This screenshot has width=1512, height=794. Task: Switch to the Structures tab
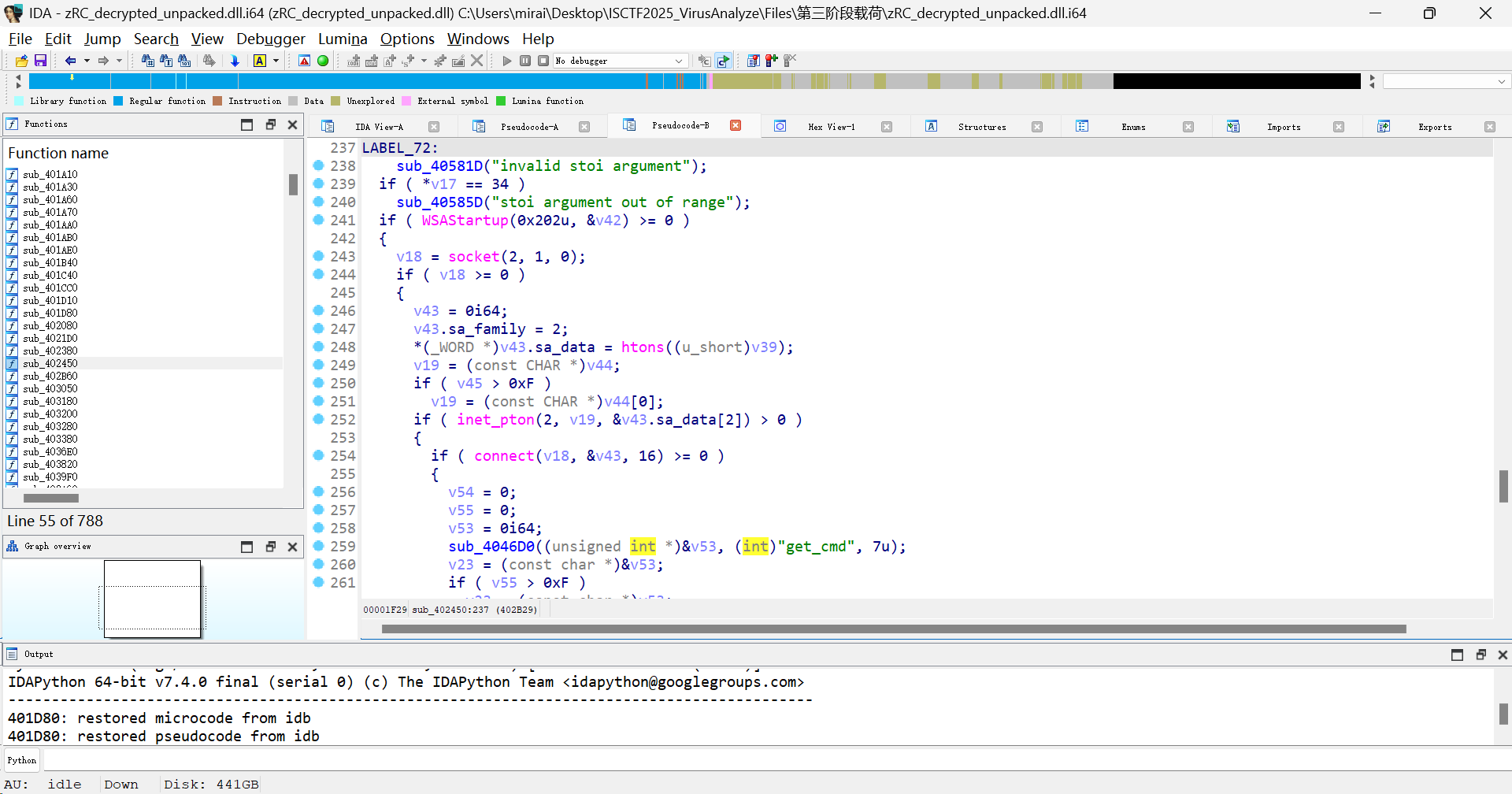pyautogui.click(x=982, y=127)
